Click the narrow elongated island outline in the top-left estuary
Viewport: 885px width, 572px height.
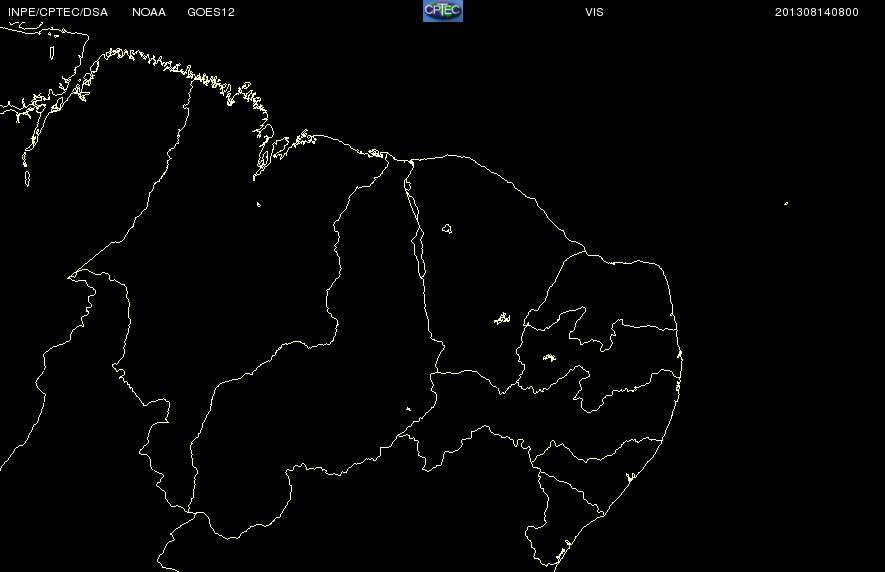[x=52, y=53]
